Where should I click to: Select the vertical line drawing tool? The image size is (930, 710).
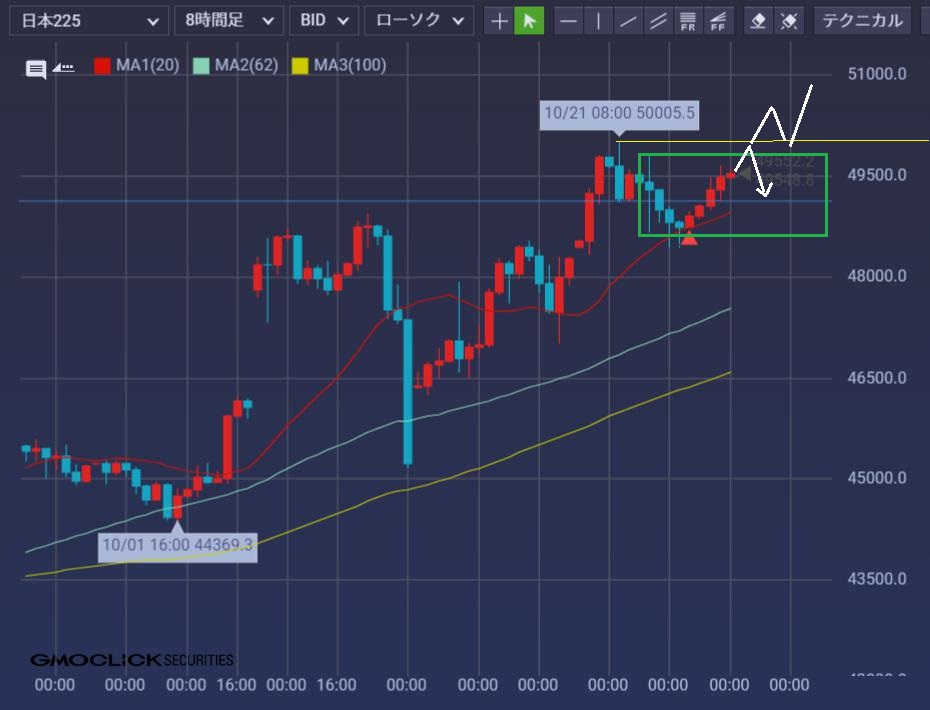[x=598, y=20]
